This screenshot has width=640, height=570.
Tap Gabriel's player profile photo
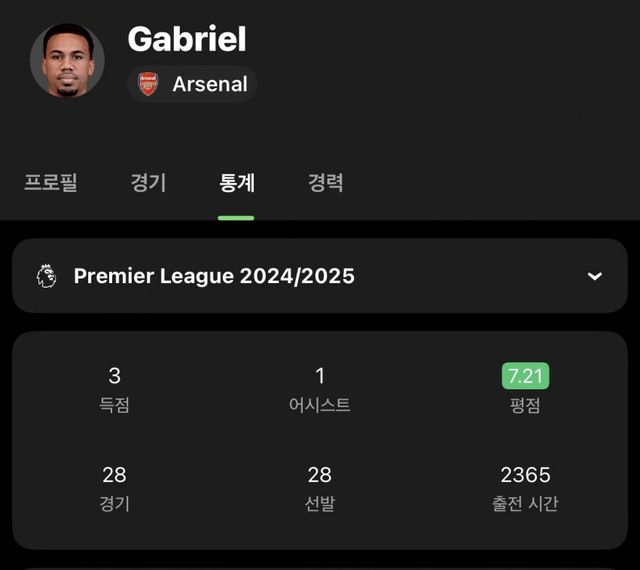(67, 60)
